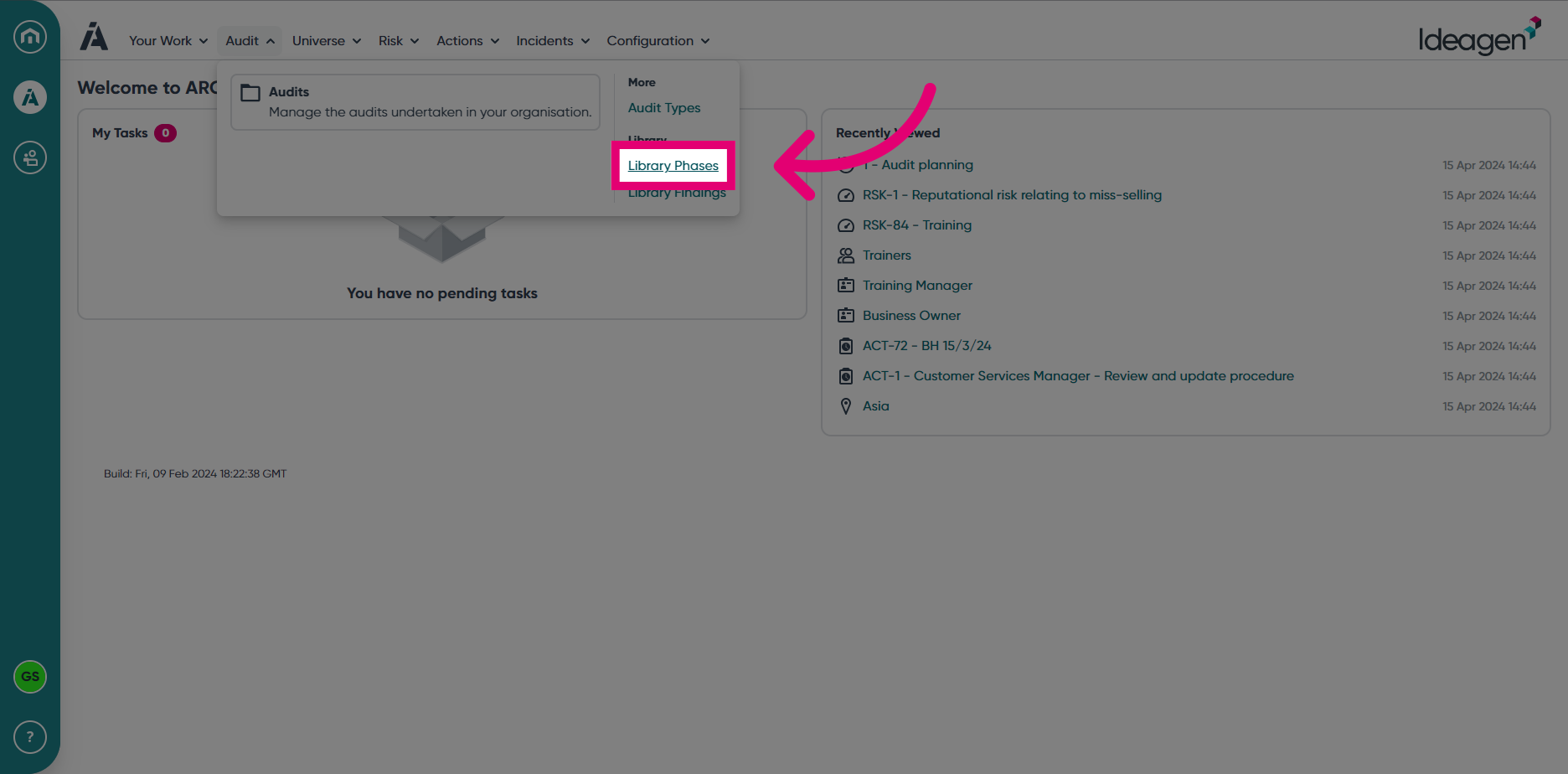Open the user management sidebar icon
The height and width of the screenshot is (774, 1568).
[x=30, y=157]
